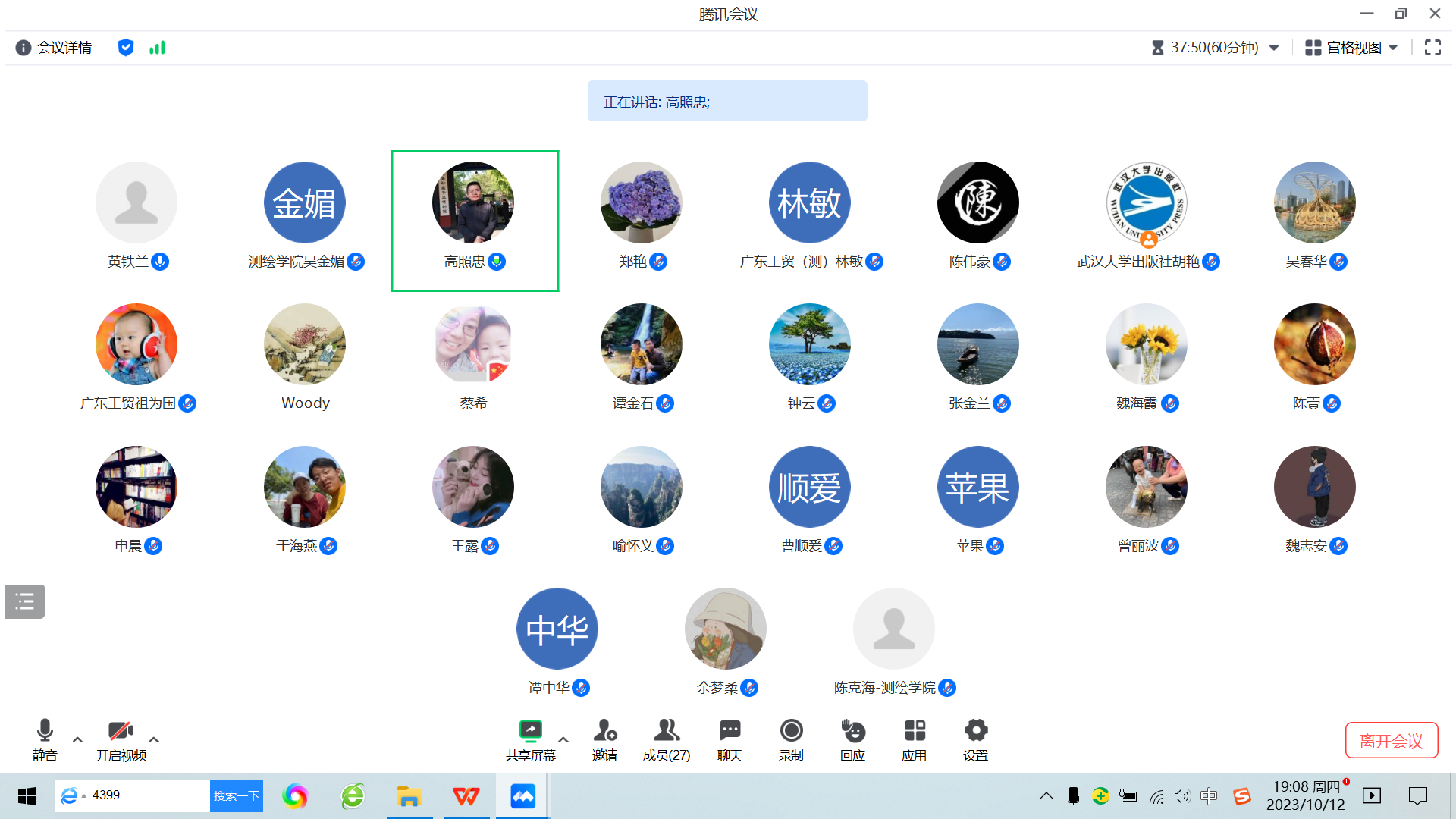The image size is (1456, 819).
Task: Open the chat panel icon
Action: pyautogui.click(x=730, y=730)
